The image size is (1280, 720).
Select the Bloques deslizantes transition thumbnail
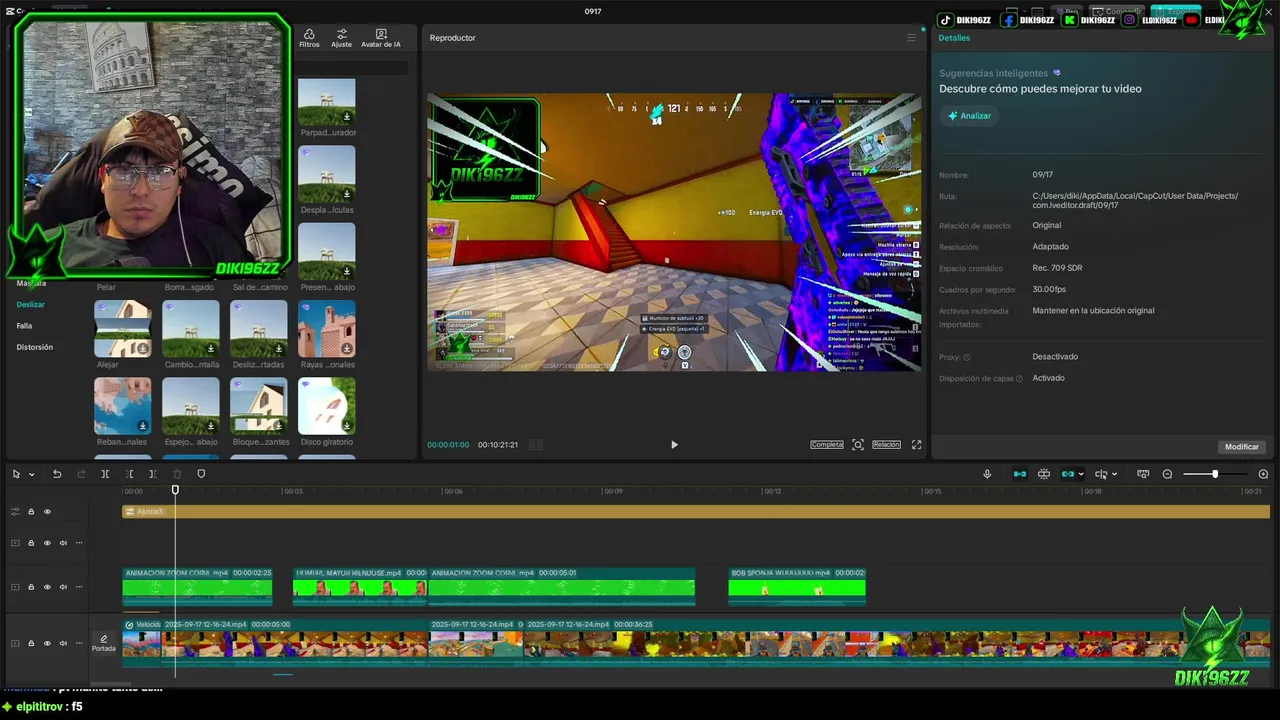tap(259, 406)
